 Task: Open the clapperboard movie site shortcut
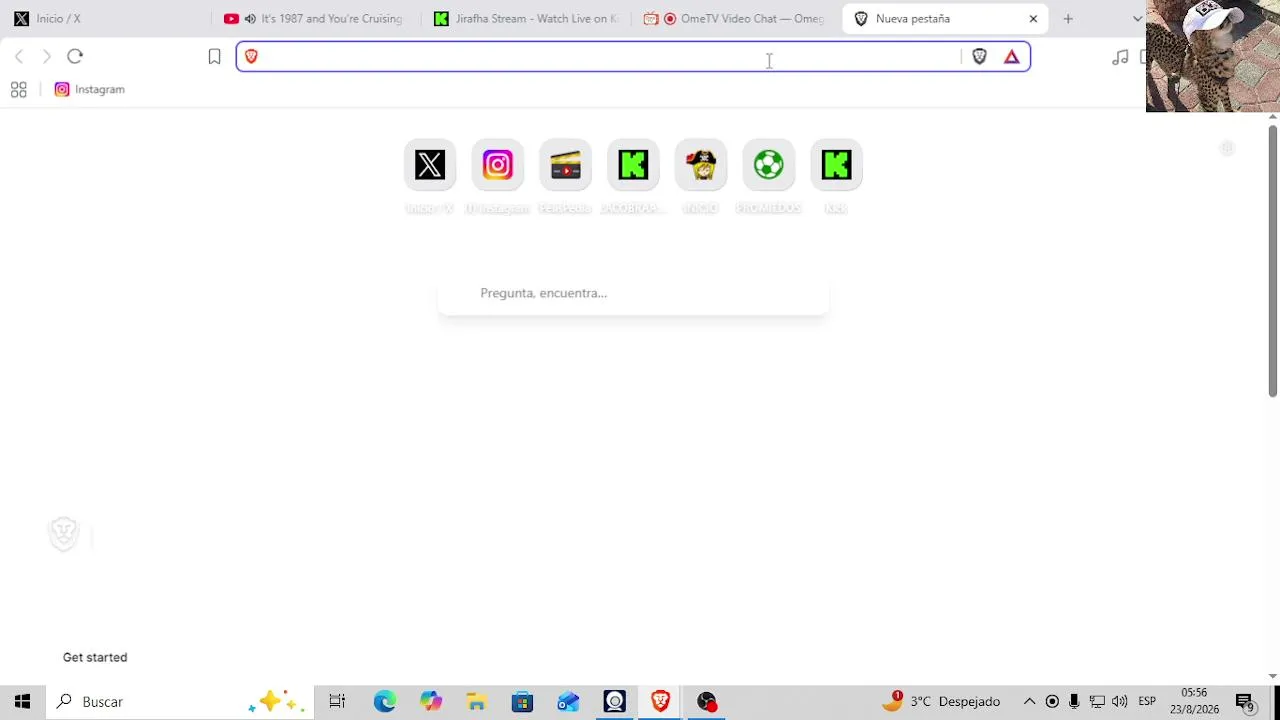pyautogui.click(x=565, y=165)
